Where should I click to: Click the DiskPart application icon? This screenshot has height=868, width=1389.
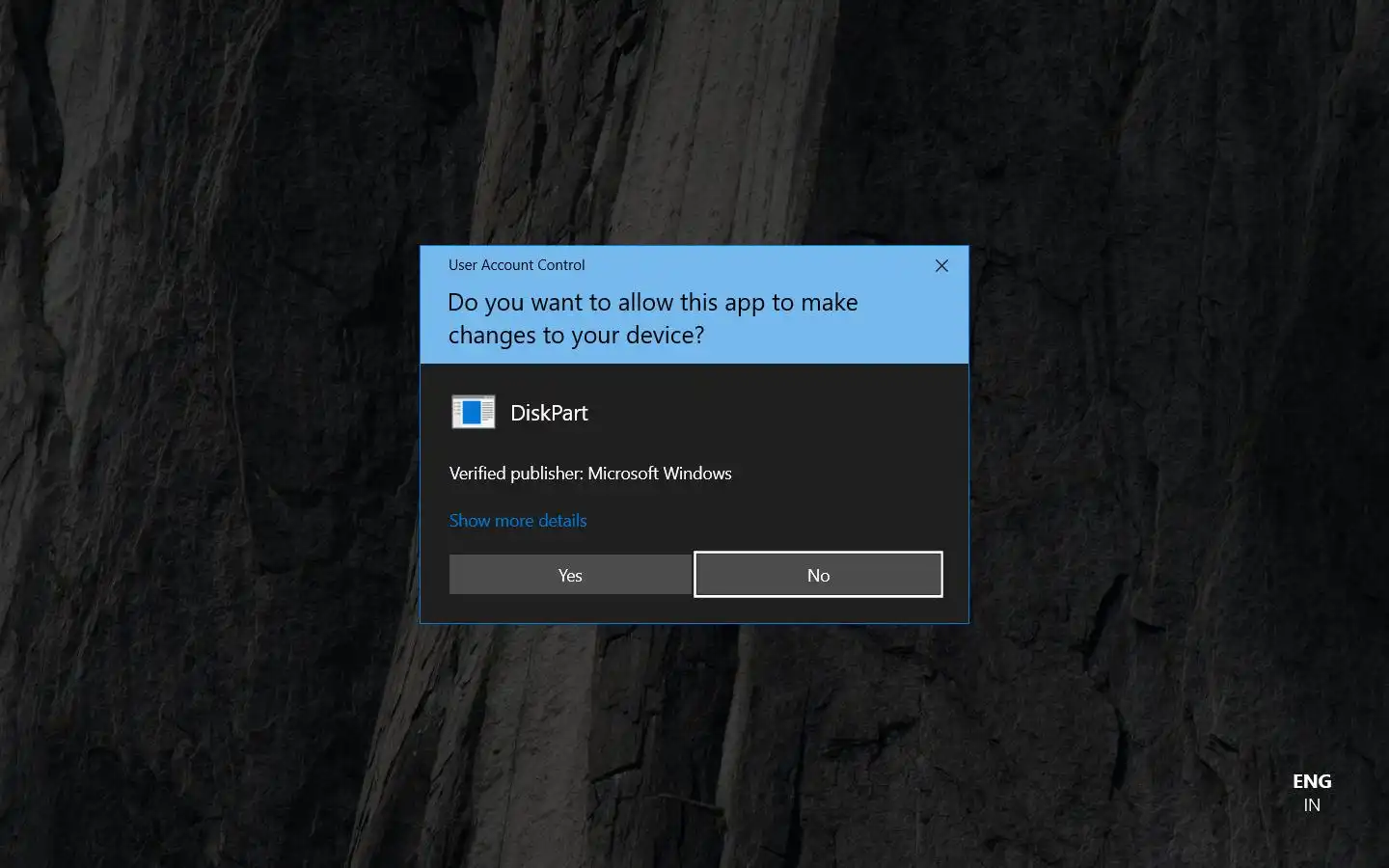click(x=474, y=412)
